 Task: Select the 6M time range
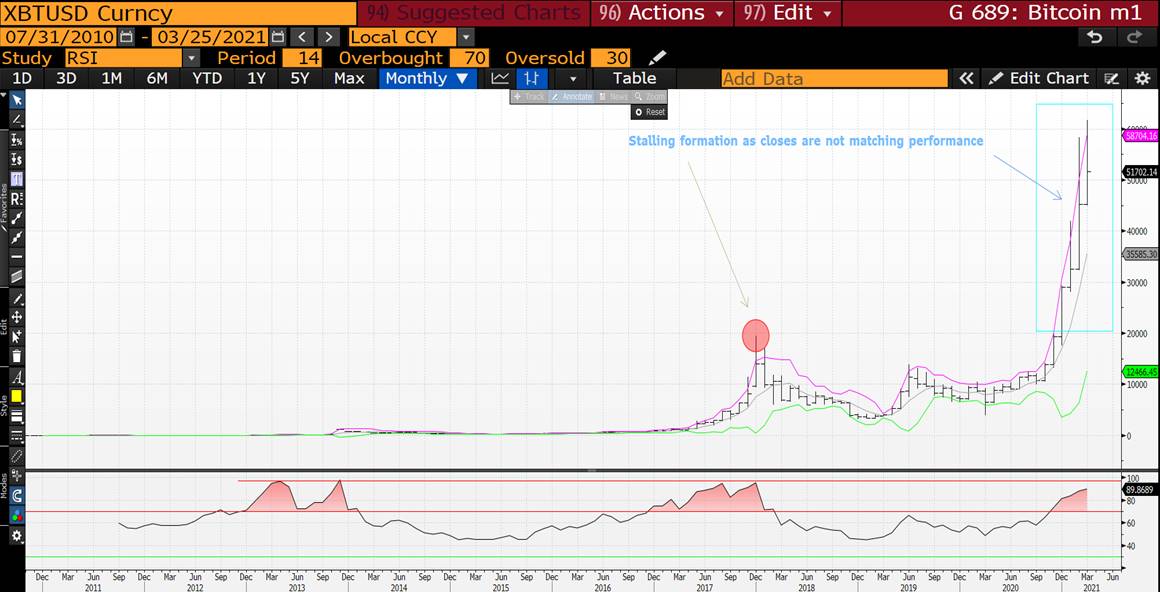(x=157, y=78)
